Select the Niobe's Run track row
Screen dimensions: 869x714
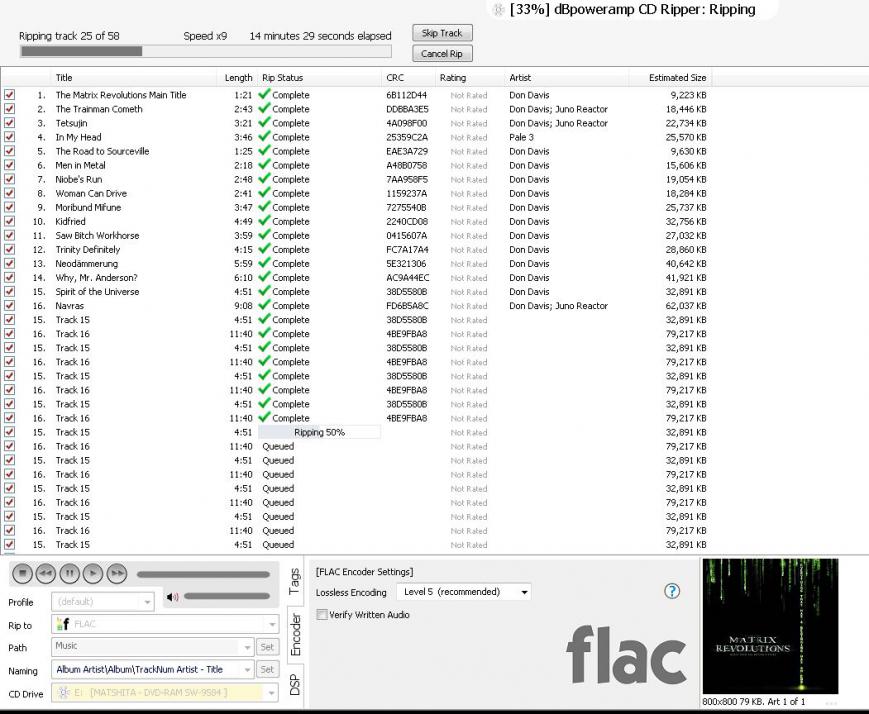pos(355,179)
